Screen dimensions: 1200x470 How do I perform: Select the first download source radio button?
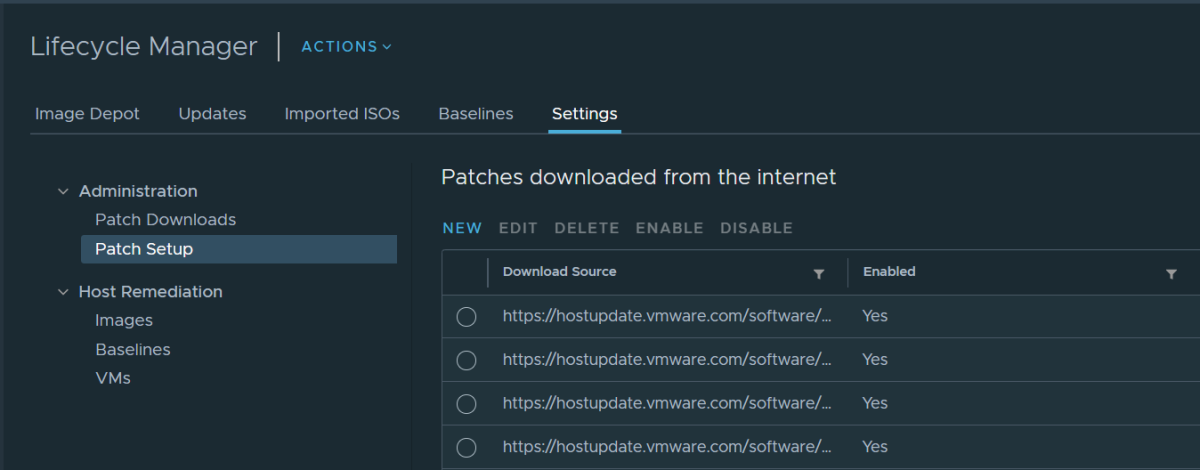pos(466,317)
